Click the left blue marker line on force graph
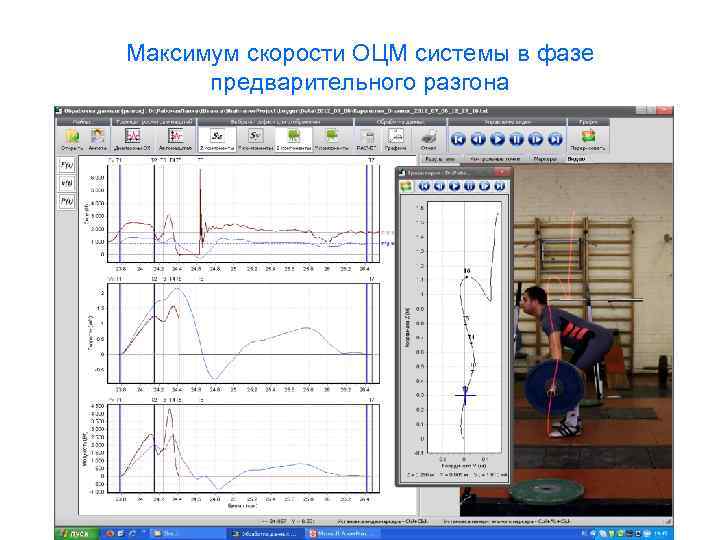This screenshot has height=540, width=720. [120, 214]
